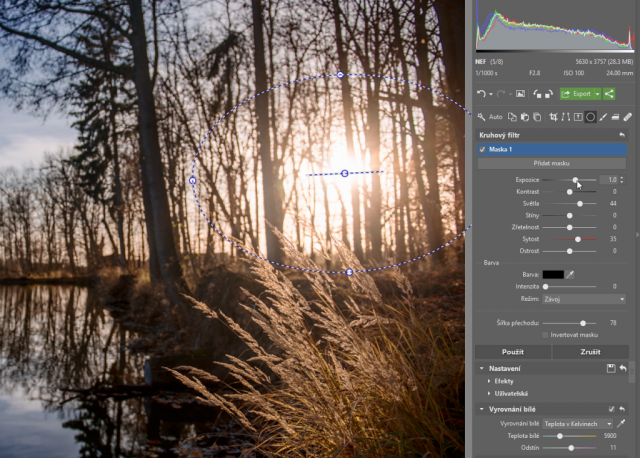
Task: Expand the Efekty group
Action: (x=489, y=381)
